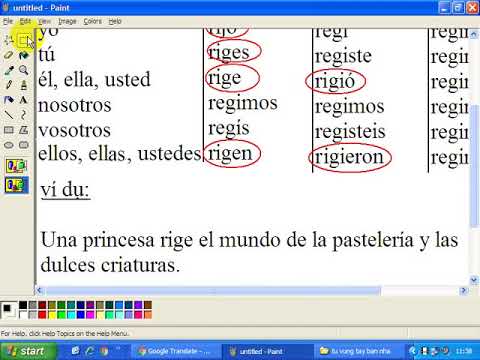Switch to Google Translate taskbar window
The width and height of the screenshot is (480, 360).
pos(175,351)
